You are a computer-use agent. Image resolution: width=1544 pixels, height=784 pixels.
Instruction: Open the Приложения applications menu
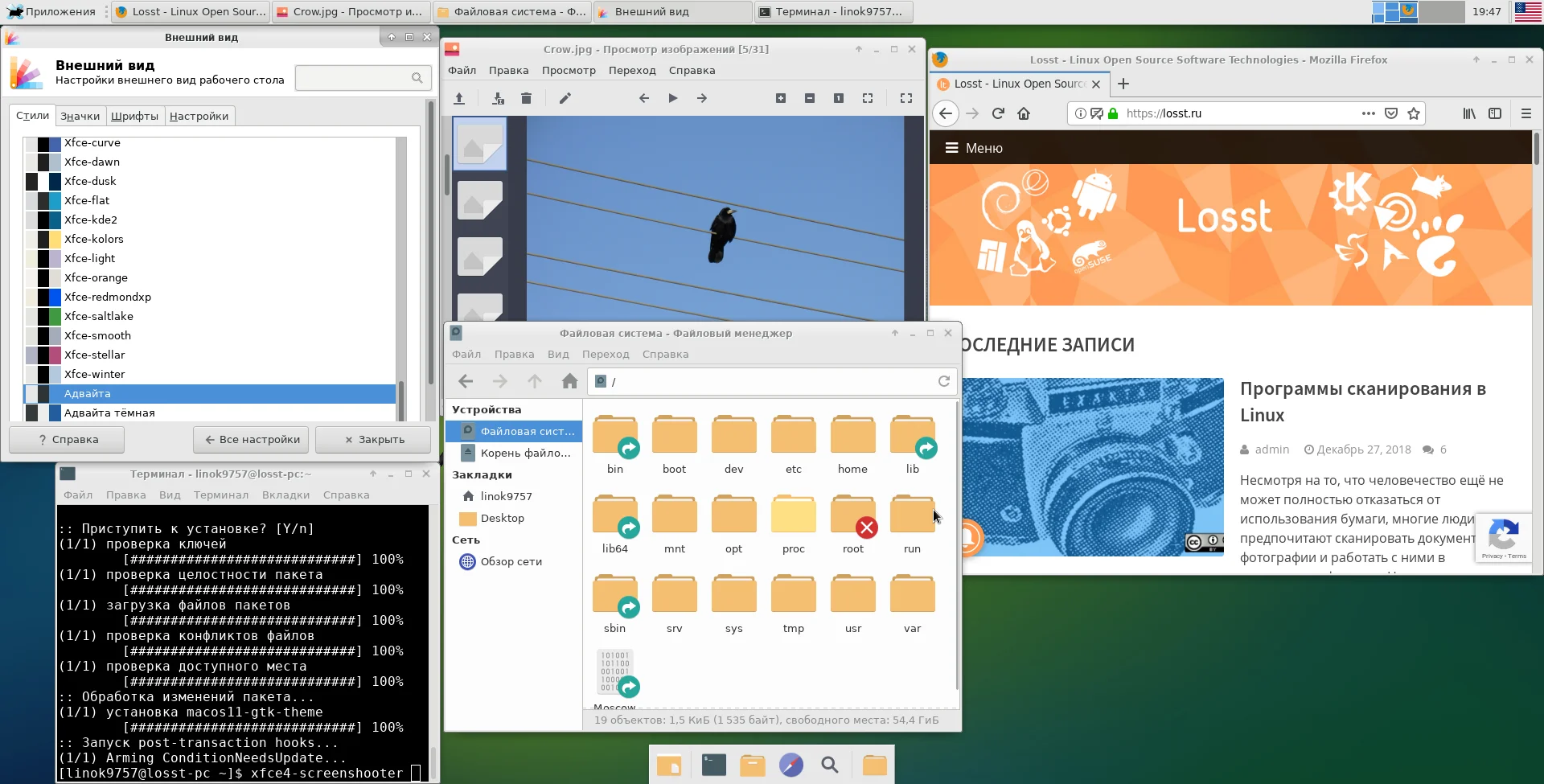(x=51, y=11)
